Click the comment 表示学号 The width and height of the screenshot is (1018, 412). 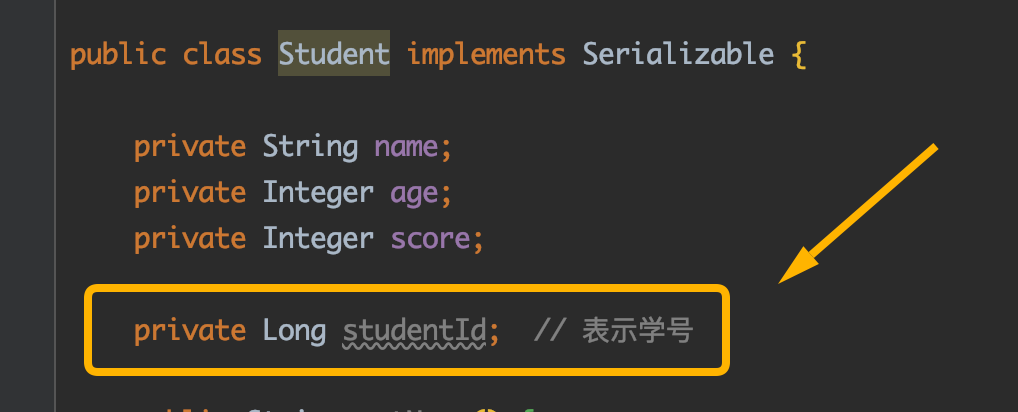click(638, 330)
